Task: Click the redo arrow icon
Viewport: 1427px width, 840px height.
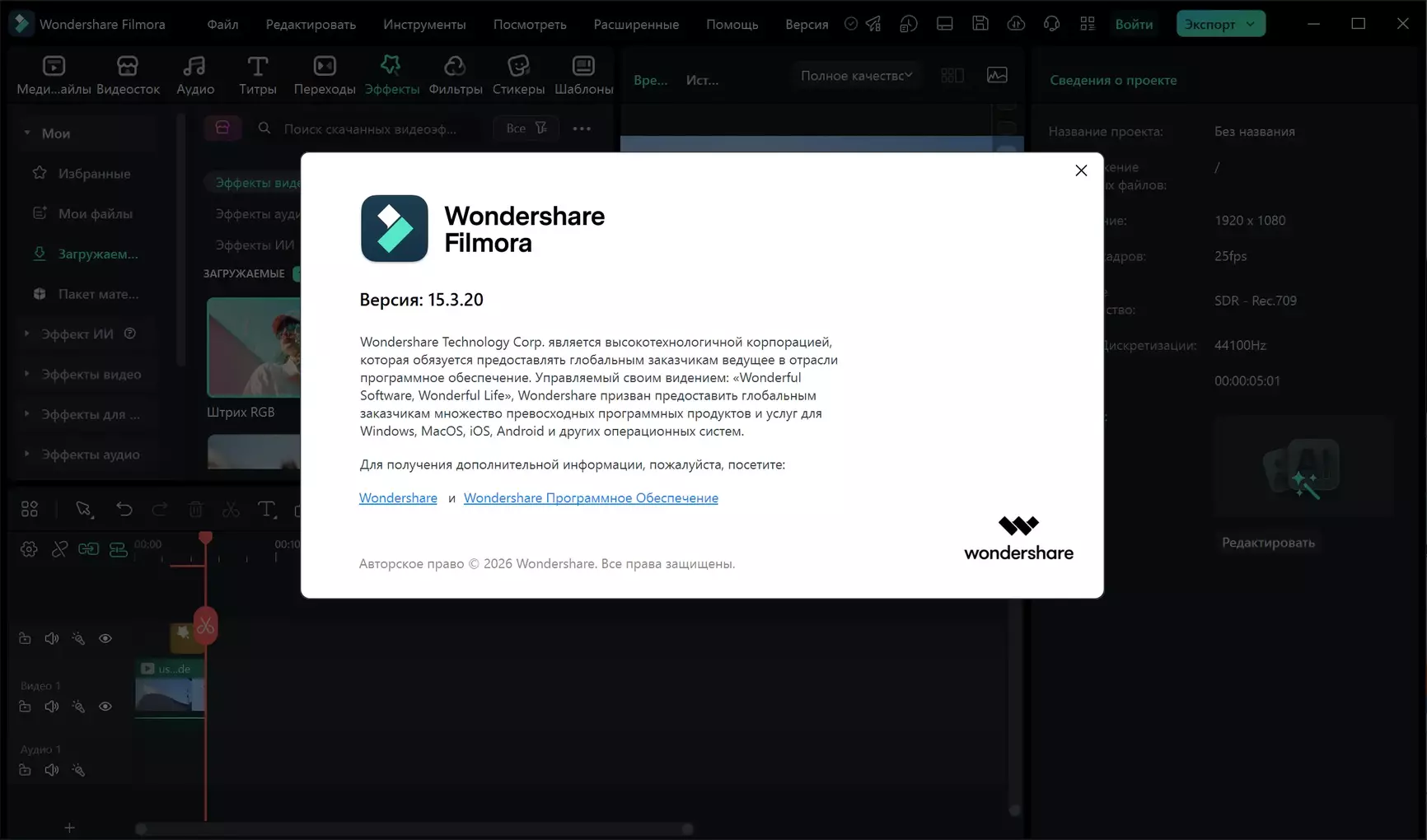Action: (160, 509)
